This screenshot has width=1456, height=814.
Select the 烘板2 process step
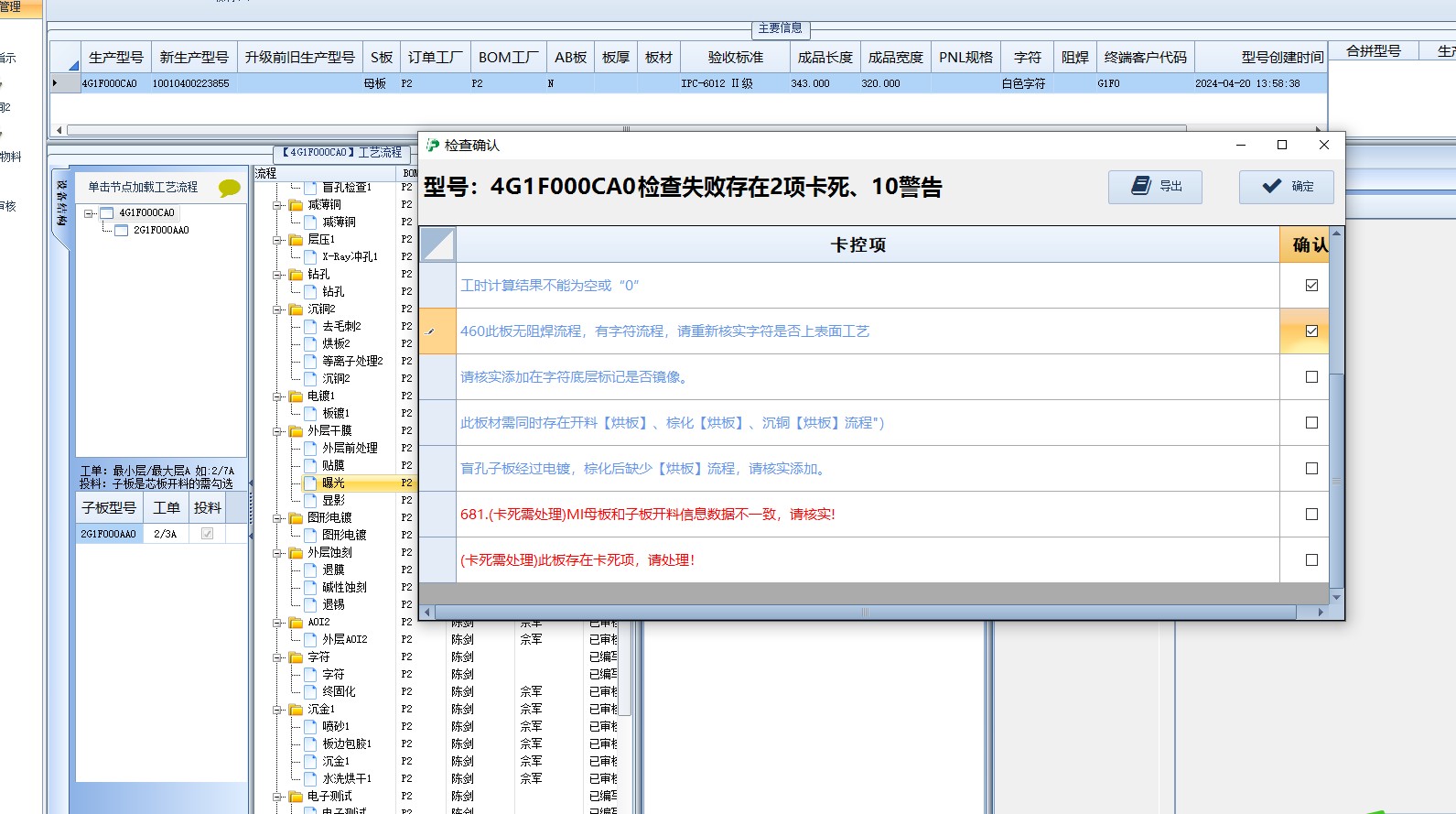pos(336,344)
